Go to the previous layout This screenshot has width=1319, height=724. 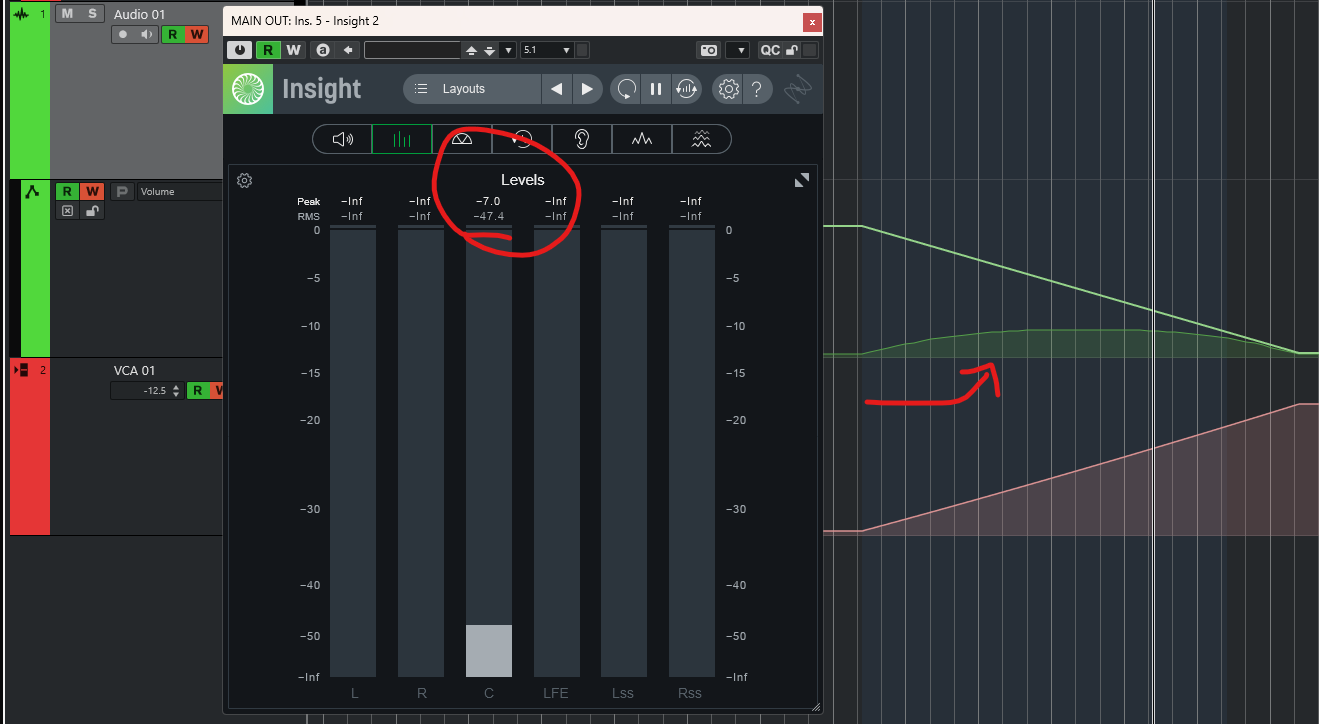click(x=556, y=89)
